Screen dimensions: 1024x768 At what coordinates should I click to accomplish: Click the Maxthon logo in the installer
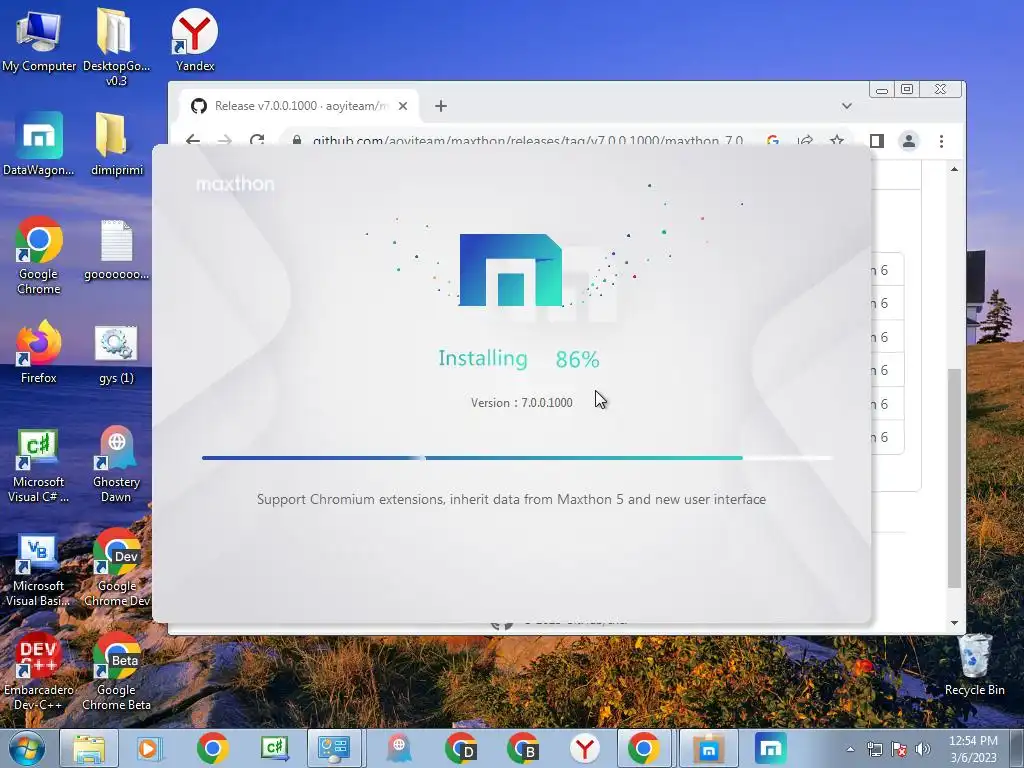tap(511, 269)
